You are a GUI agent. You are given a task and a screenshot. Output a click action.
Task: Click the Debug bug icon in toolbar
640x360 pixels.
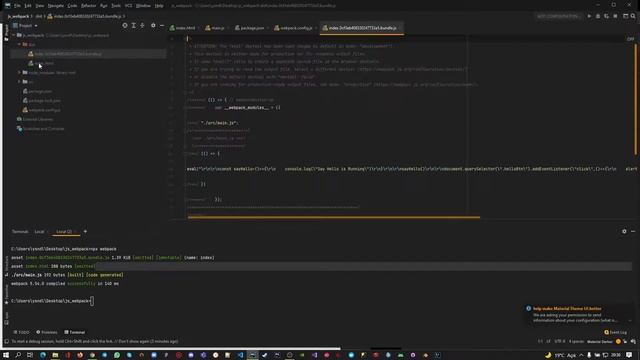pyautogui.click(x=598, y=16)
